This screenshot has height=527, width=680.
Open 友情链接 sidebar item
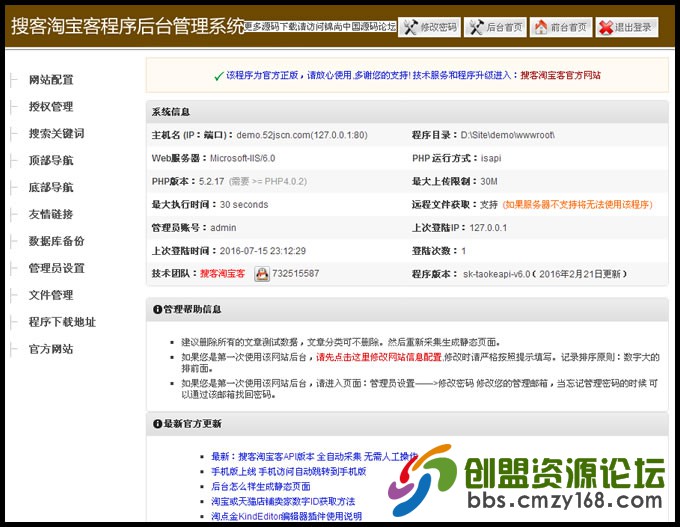pyautogui.click(x=51, y=214)
